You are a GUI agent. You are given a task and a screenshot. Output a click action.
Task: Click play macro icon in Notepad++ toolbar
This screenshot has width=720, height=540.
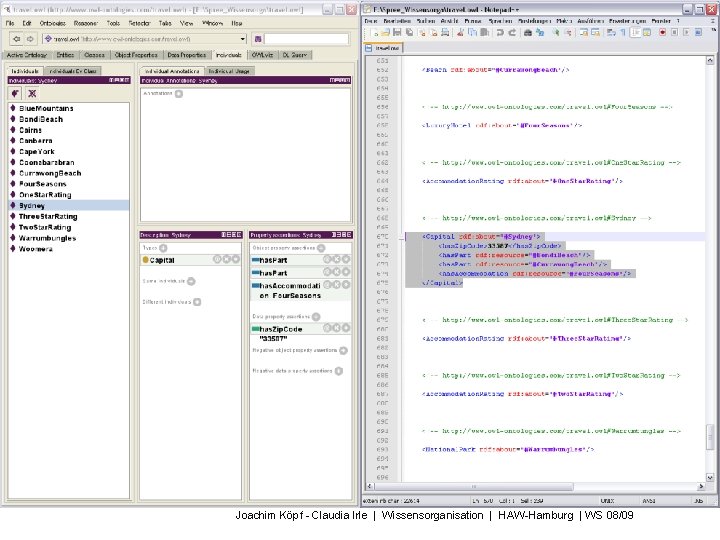pos(686,32)
